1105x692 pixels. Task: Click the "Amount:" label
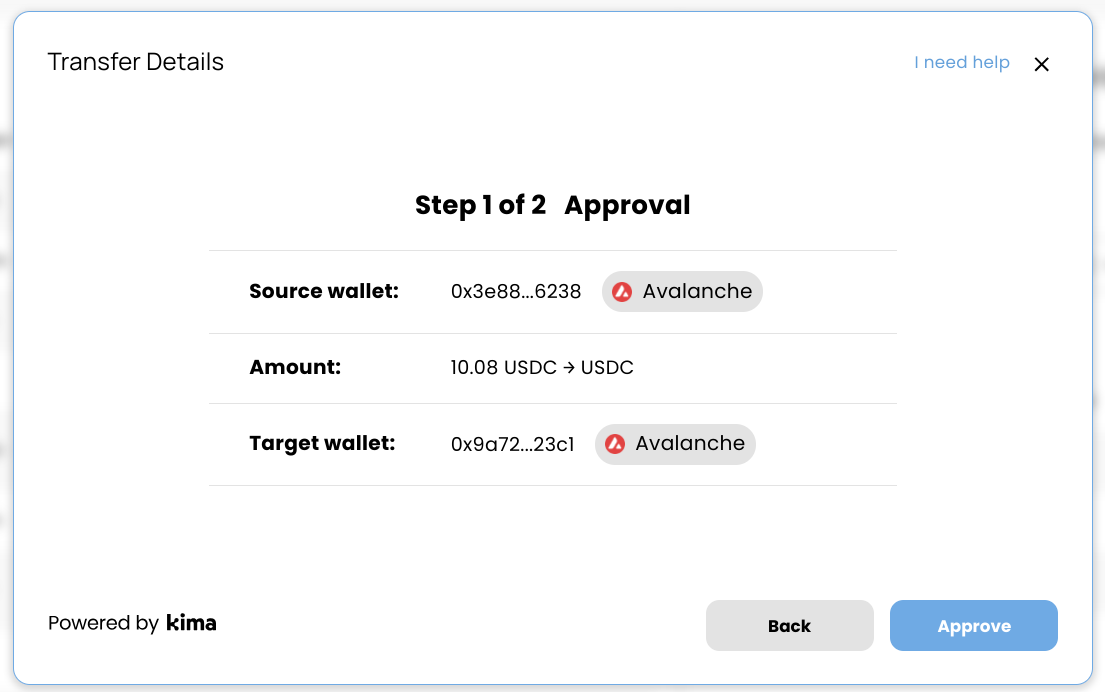[295, 368]
